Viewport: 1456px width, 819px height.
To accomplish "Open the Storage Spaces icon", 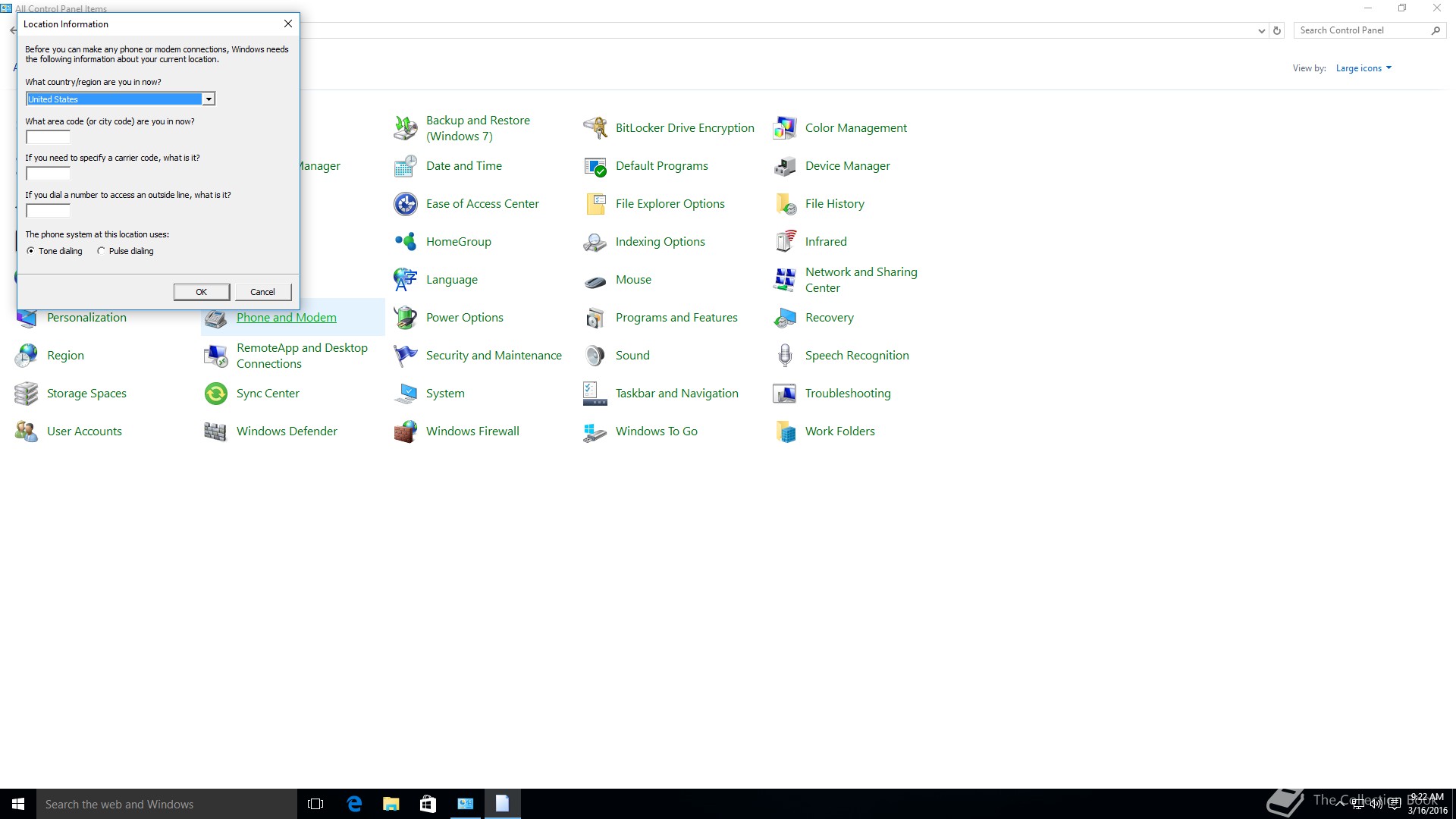I will 27,394.
